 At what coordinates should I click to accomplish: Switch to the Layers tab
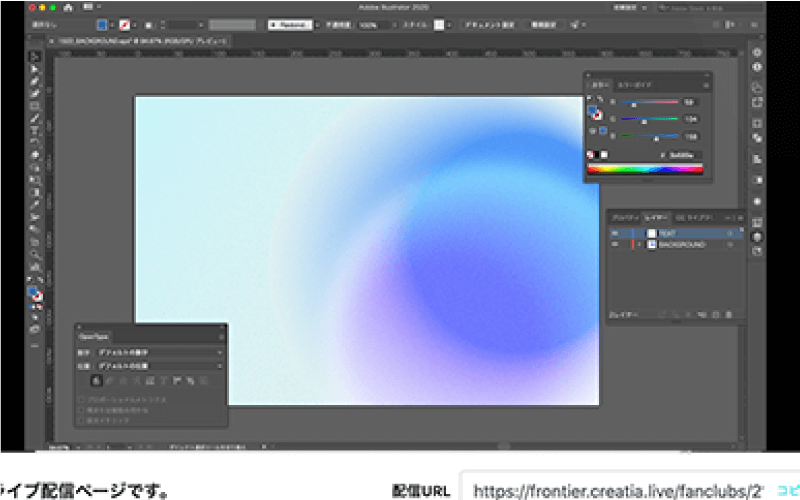coord(657,218)
